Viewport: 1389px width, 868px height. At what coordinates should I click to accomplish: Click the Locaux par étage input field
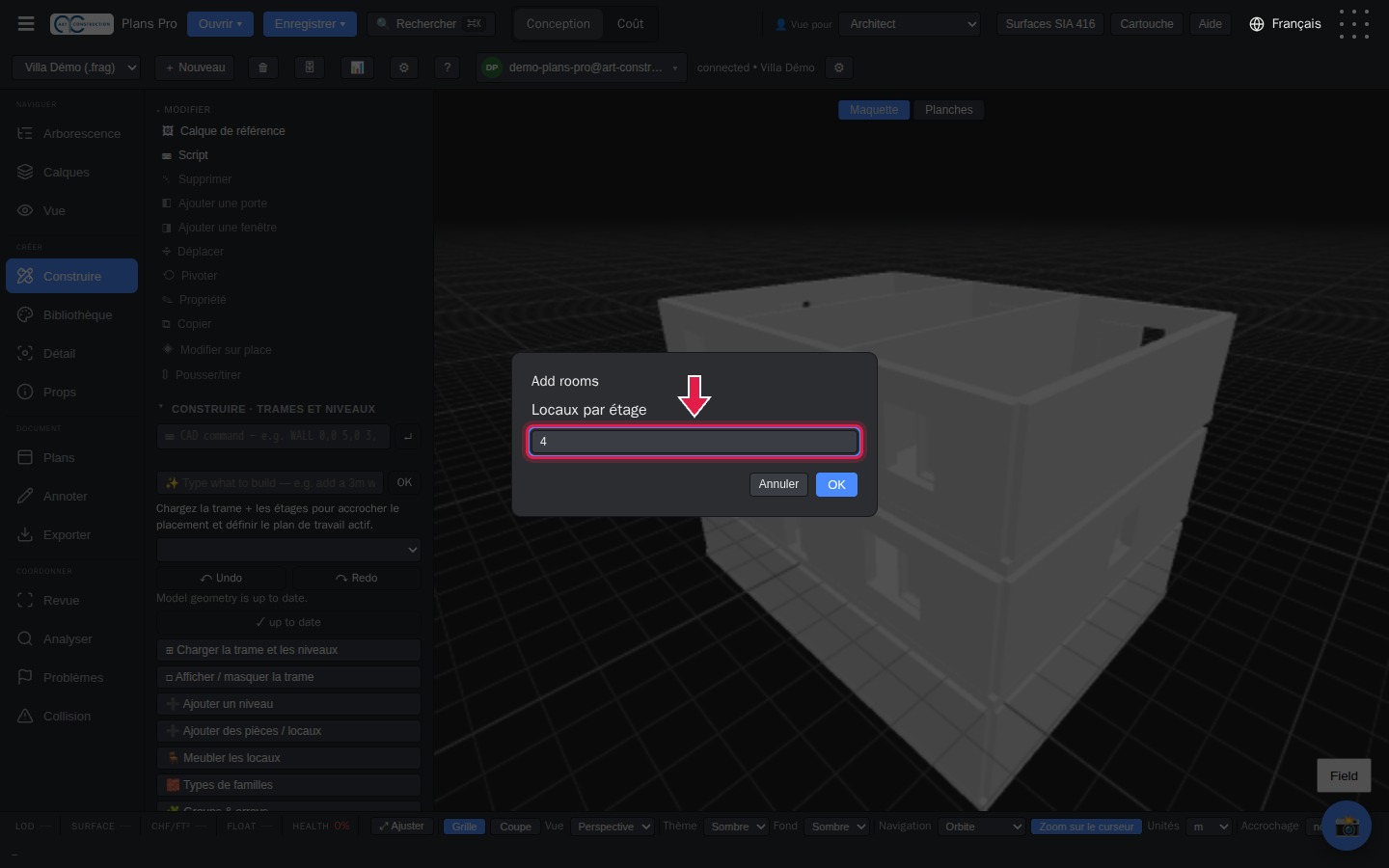(694, 442)
